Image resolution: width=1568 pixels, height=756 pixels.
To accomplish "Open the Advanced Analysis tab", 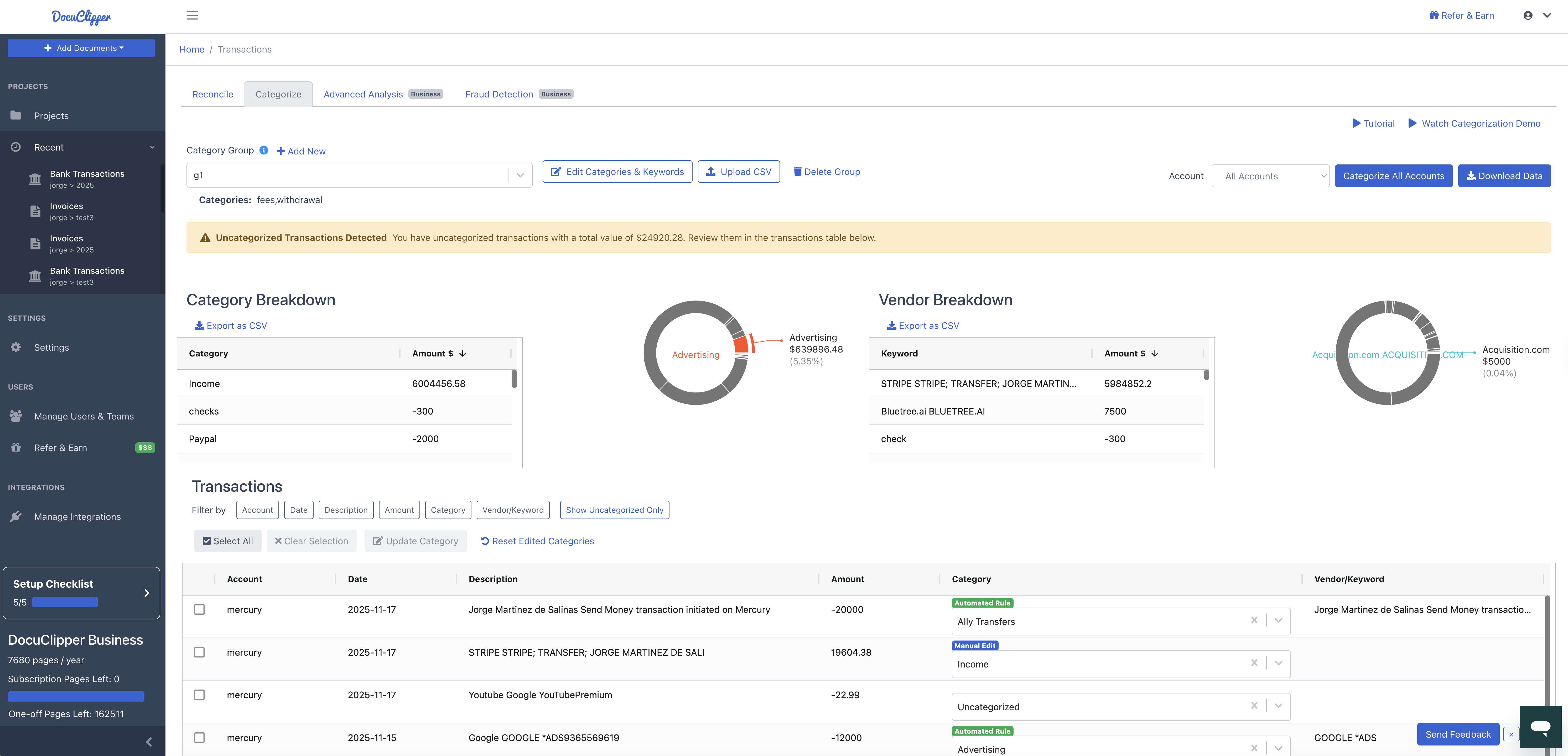I will click(x=383, y=94).
